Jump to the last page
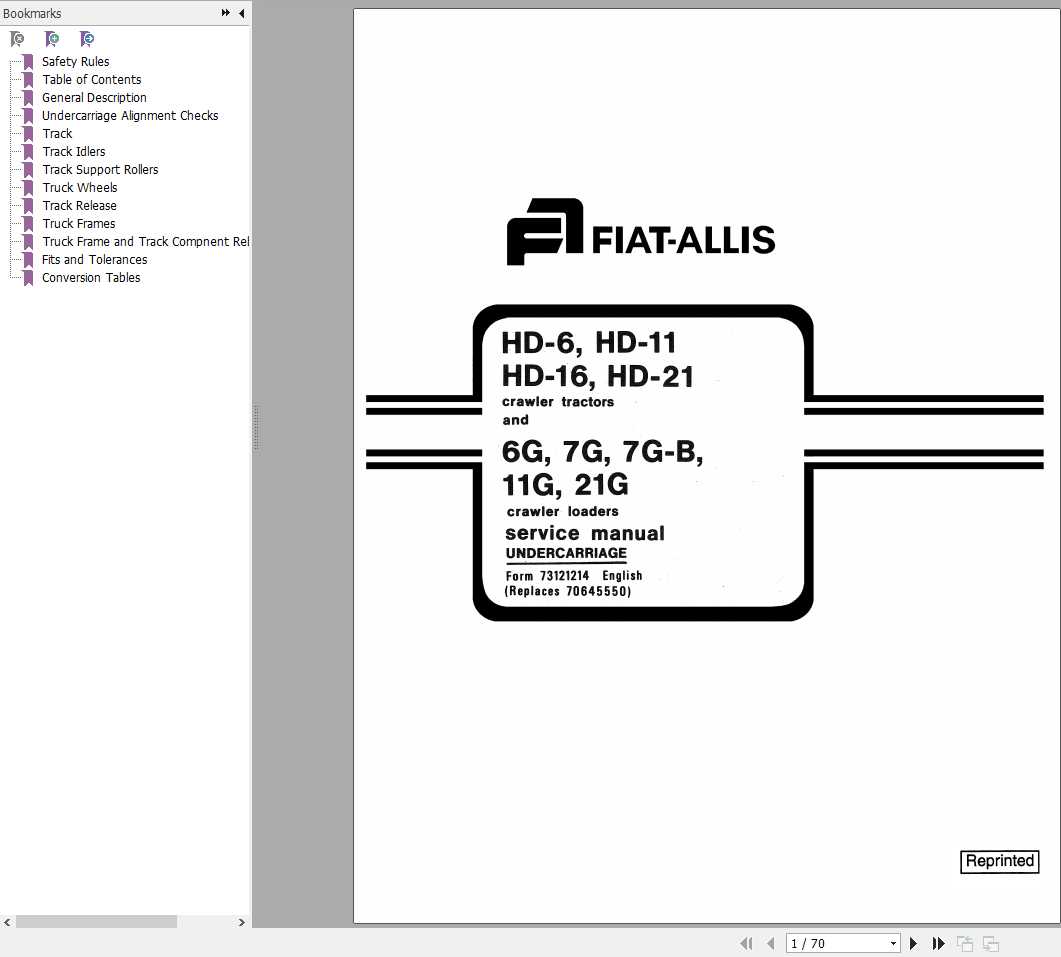Image resolution: width=1061 pixels, height=957 pixels. (x=938, y=943)
